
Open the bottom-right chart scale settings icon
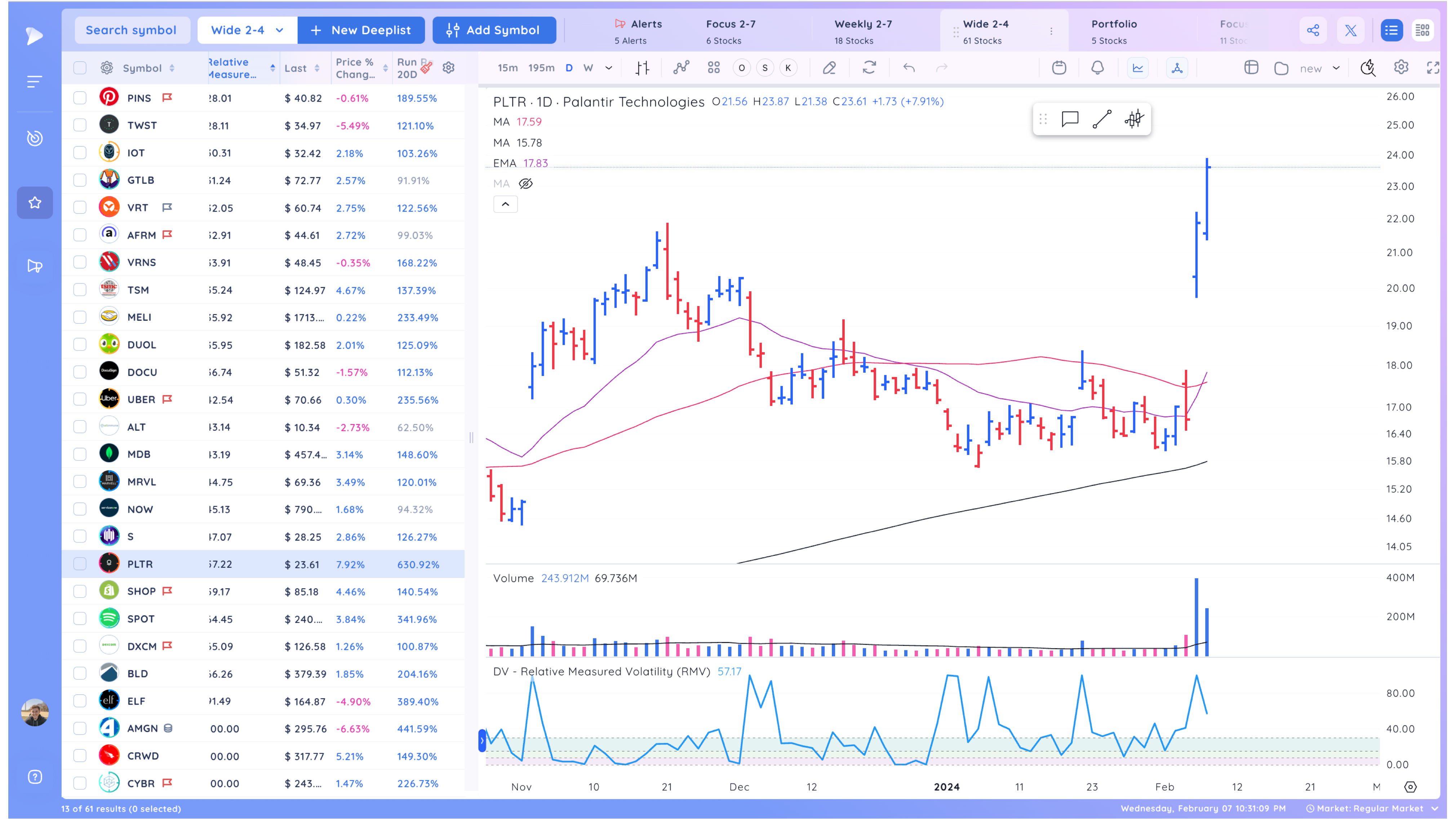(x=1410, y=787)
